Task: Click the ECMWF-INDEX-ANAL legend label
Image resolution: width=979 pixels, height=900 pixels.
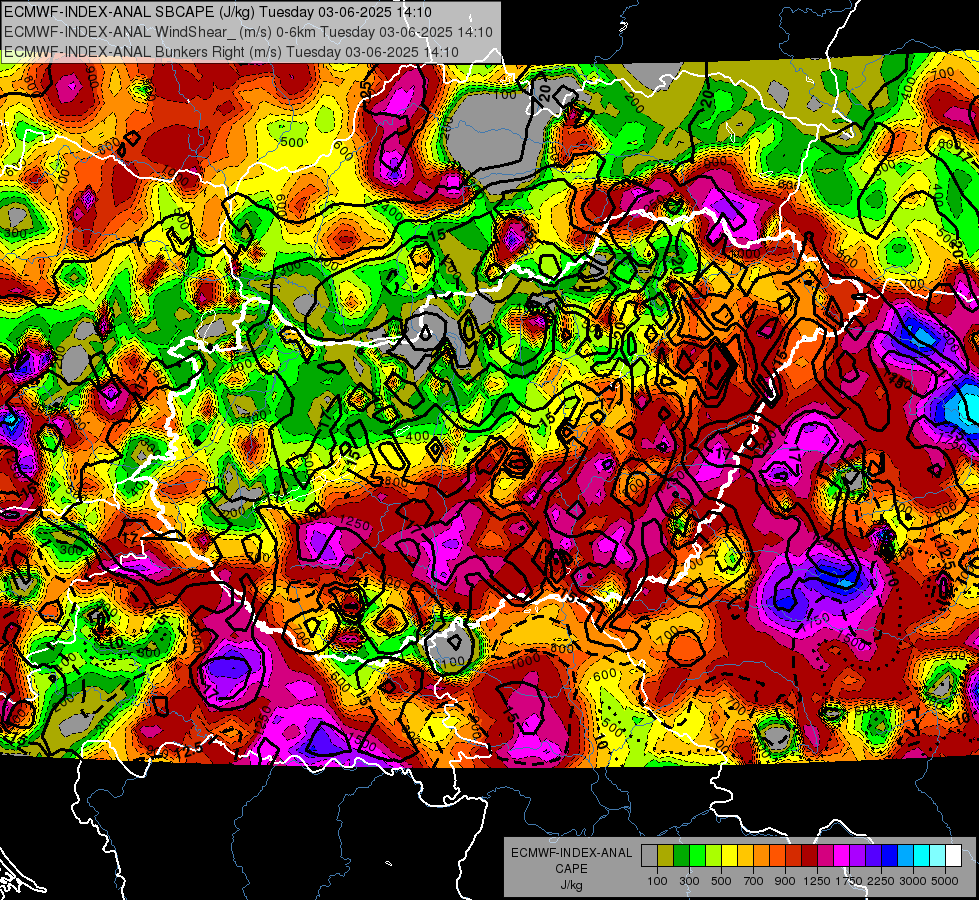Action: pyautogui.click(x=571, y=853)
